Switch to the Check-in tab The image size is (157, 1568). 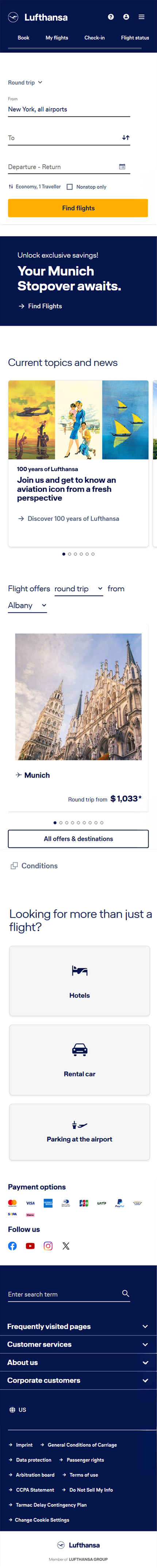pyautogui.click(x=95, y=38)
